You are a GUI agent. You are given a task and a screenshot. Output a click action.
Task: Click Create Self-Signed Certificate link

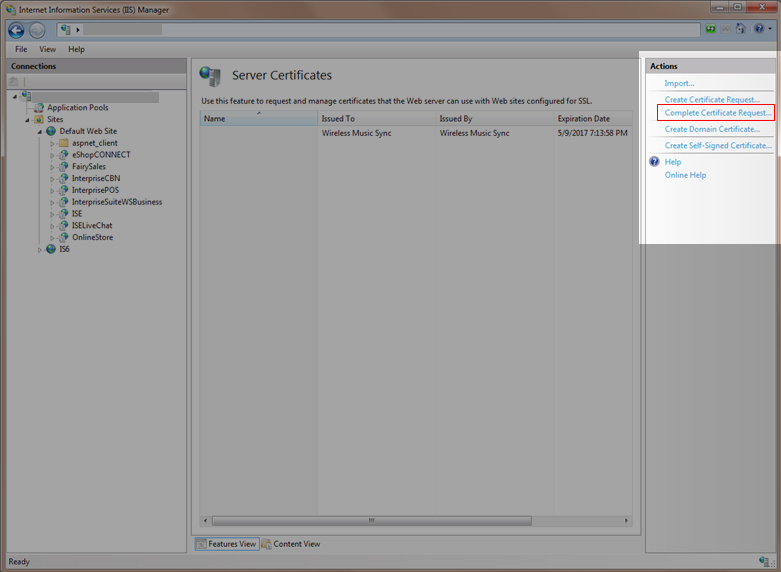tap(718, 146)
